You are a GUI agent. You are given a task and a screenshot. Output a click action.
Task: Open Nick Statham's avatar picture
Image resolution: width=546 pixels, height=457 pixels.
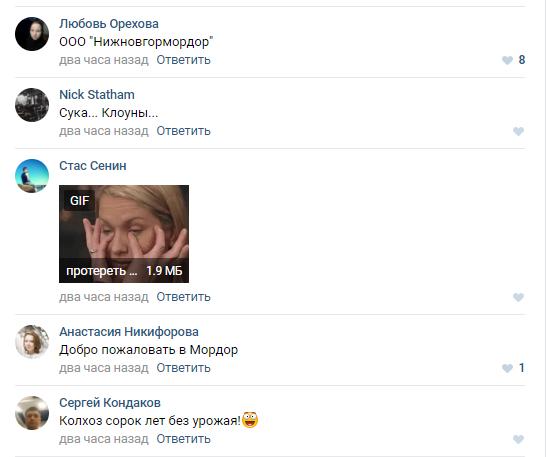[x=32, y=105]
